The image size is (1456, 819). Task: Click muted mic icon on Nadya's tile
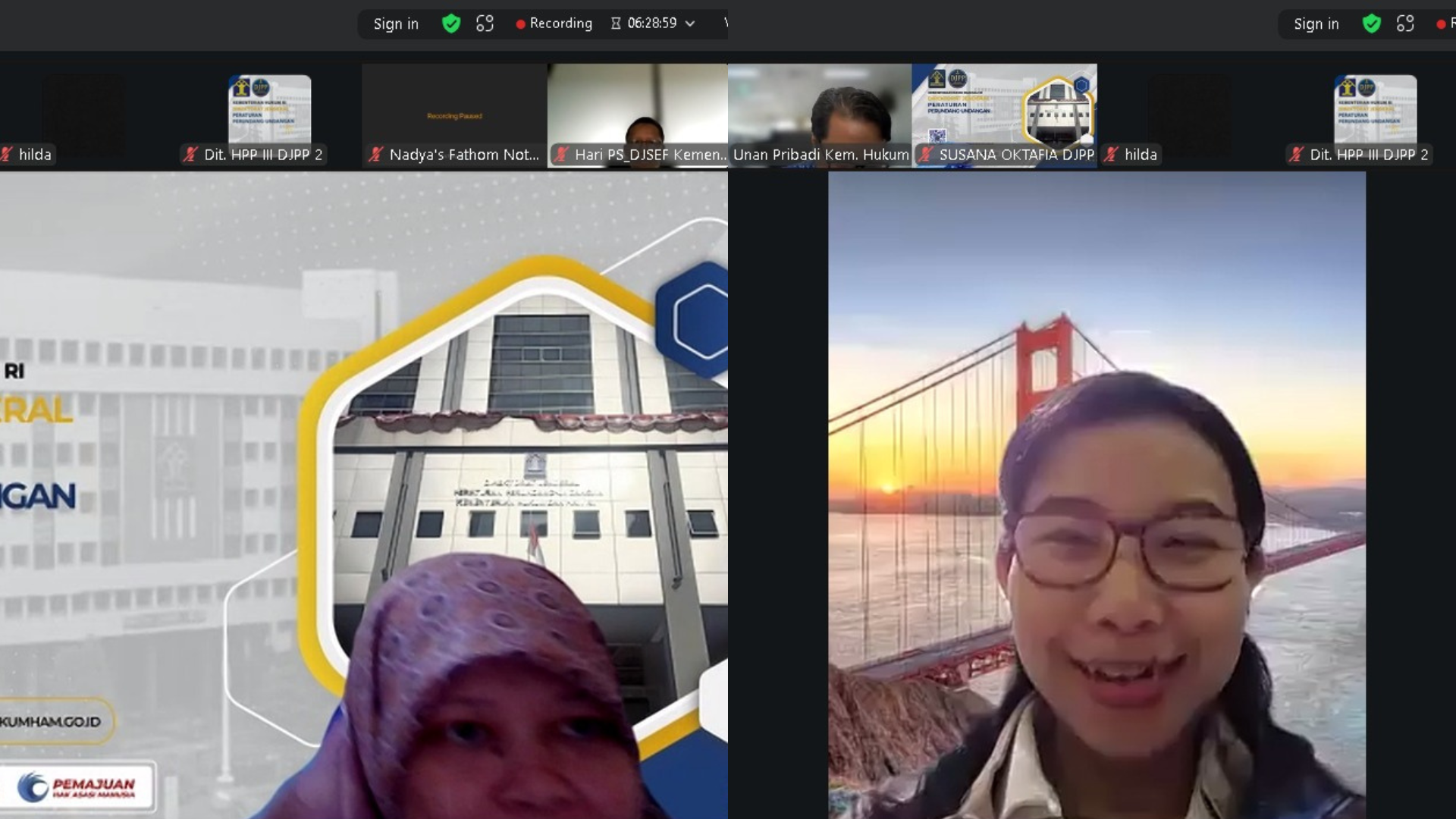coord(375,155)
